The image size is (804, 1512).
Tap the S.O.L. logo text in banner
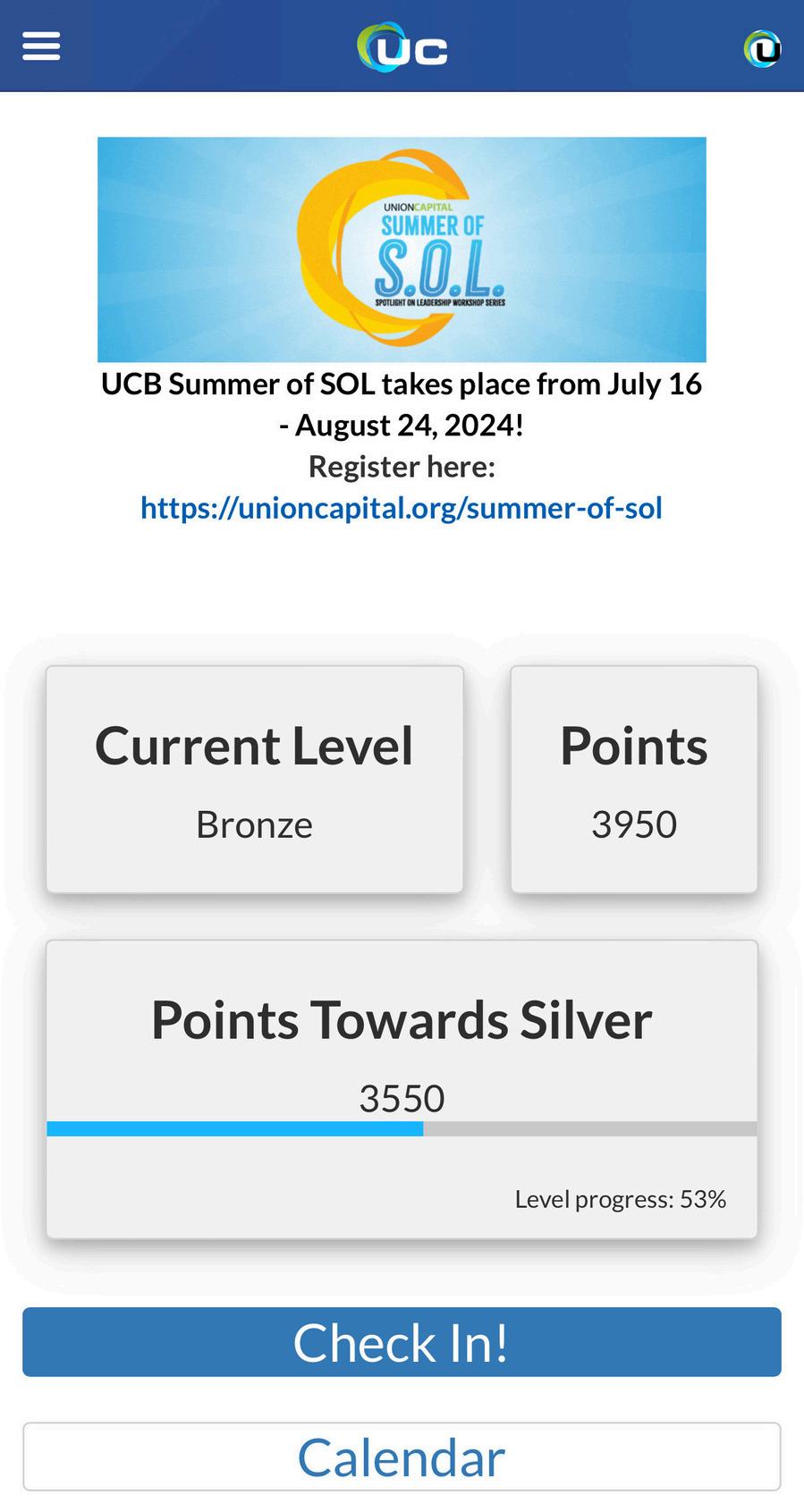[438, 268]
